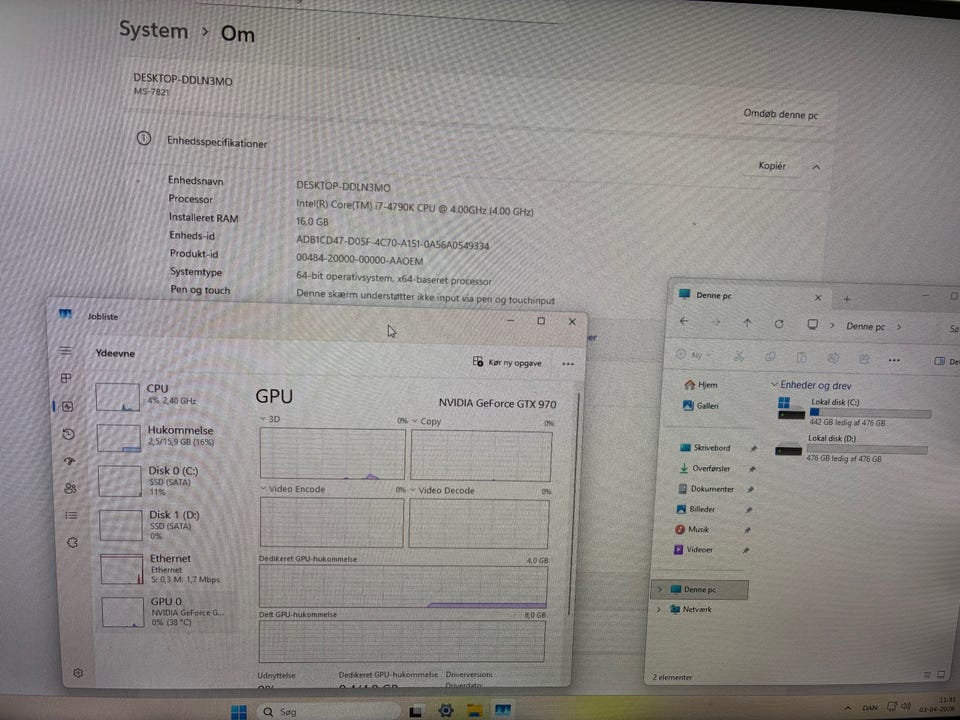Click the Copy icon in Explorer toolbar
Image resolution: width=960 pixels, height=720 pixels.
770,356
